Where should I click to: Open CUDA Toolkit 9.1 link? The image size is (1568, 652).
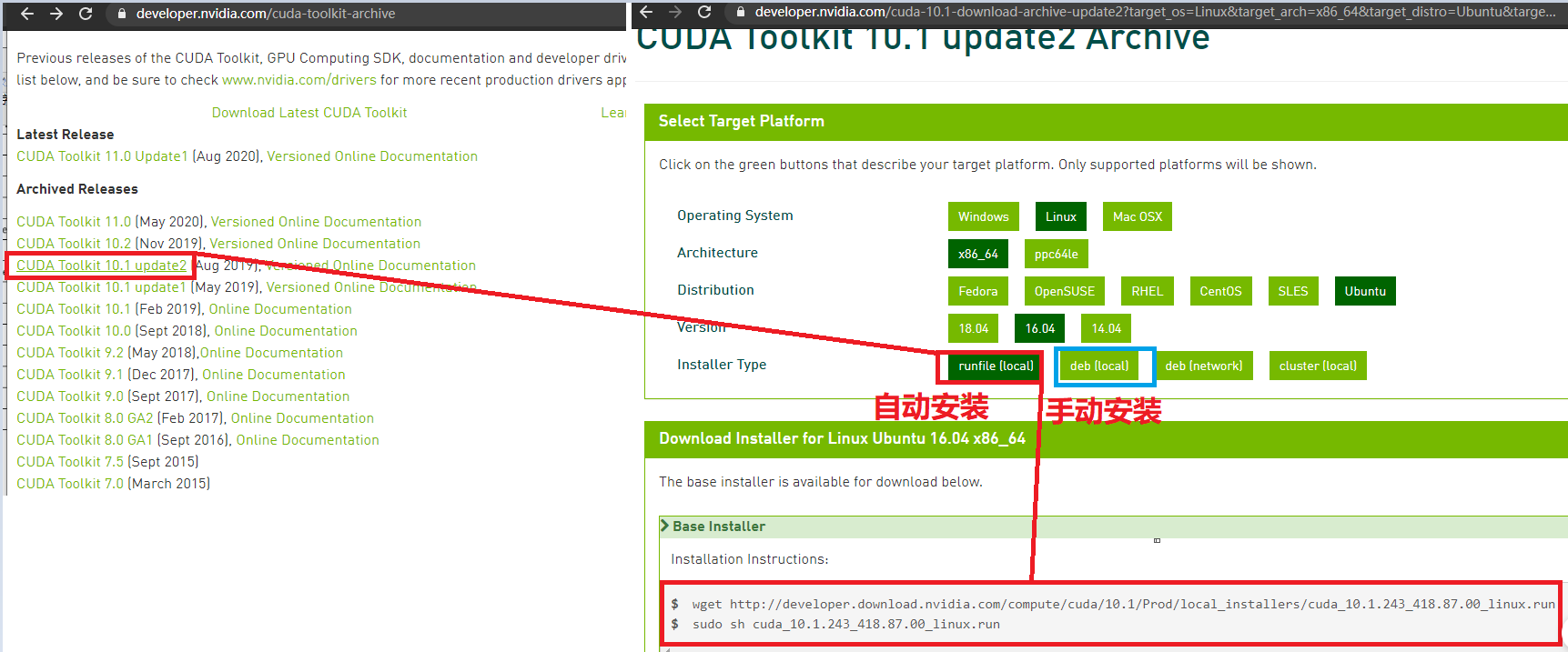click(70, 375)
